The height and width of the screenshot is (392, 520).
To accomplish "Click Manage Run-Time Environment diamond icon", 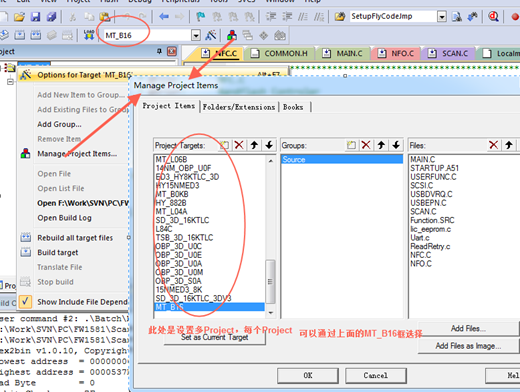I will (x=264, y=35).
